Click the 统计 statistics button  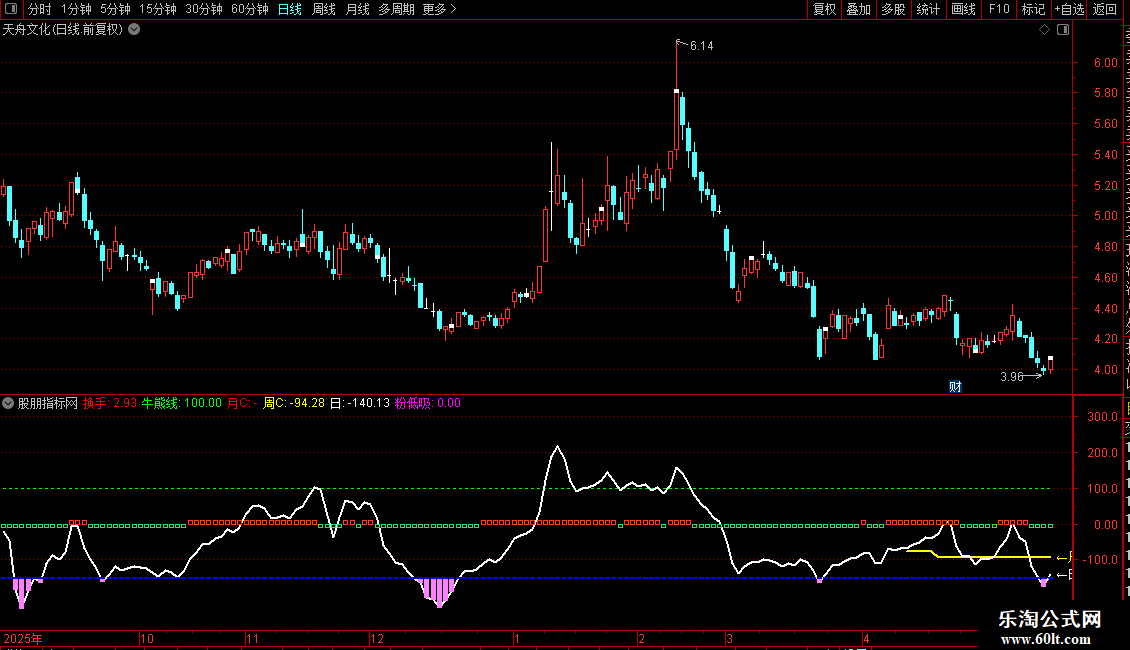pos(928,9)
